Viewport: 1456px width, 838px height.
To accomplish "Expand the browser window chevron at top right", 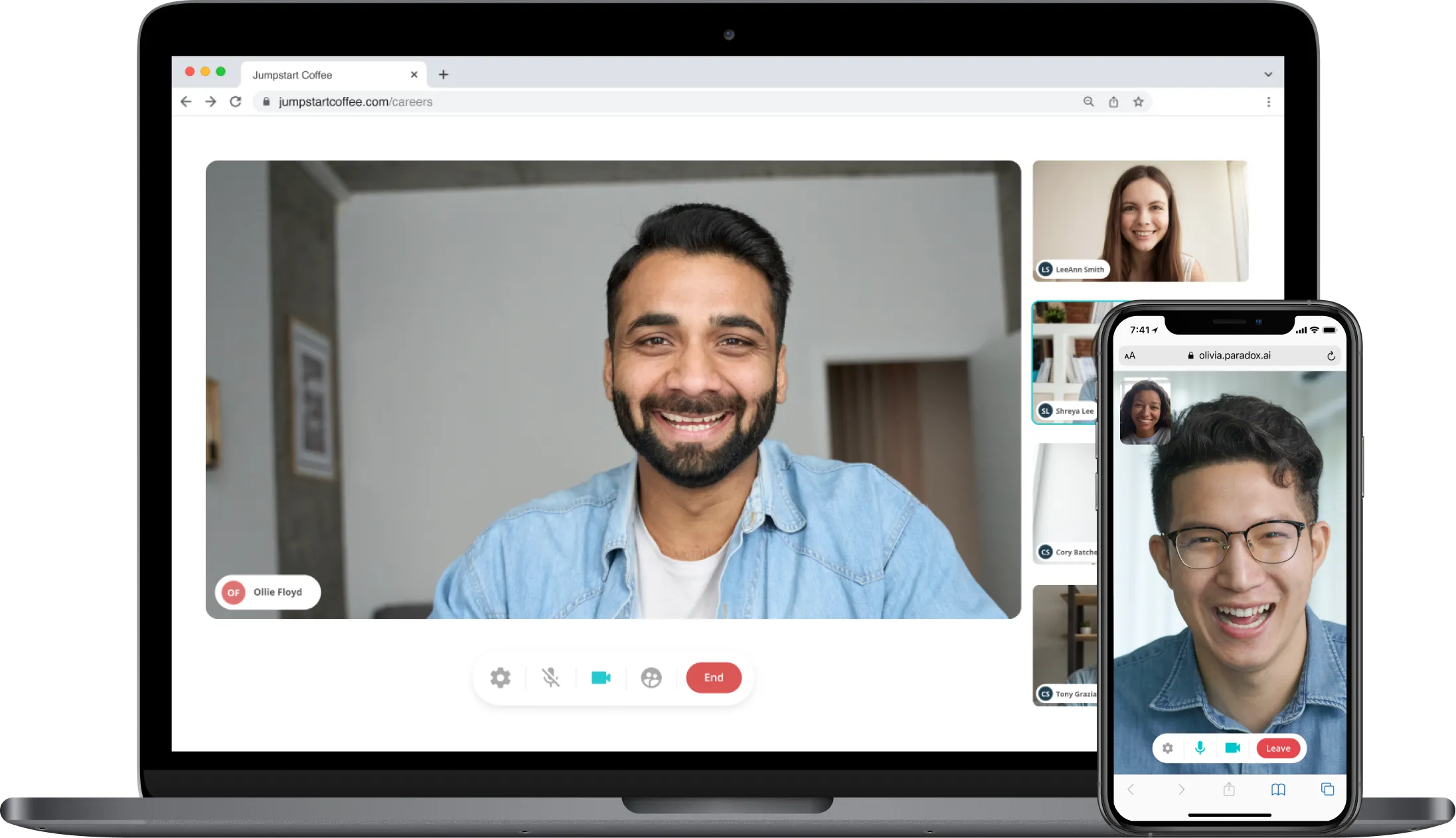I will (1268, 74).
